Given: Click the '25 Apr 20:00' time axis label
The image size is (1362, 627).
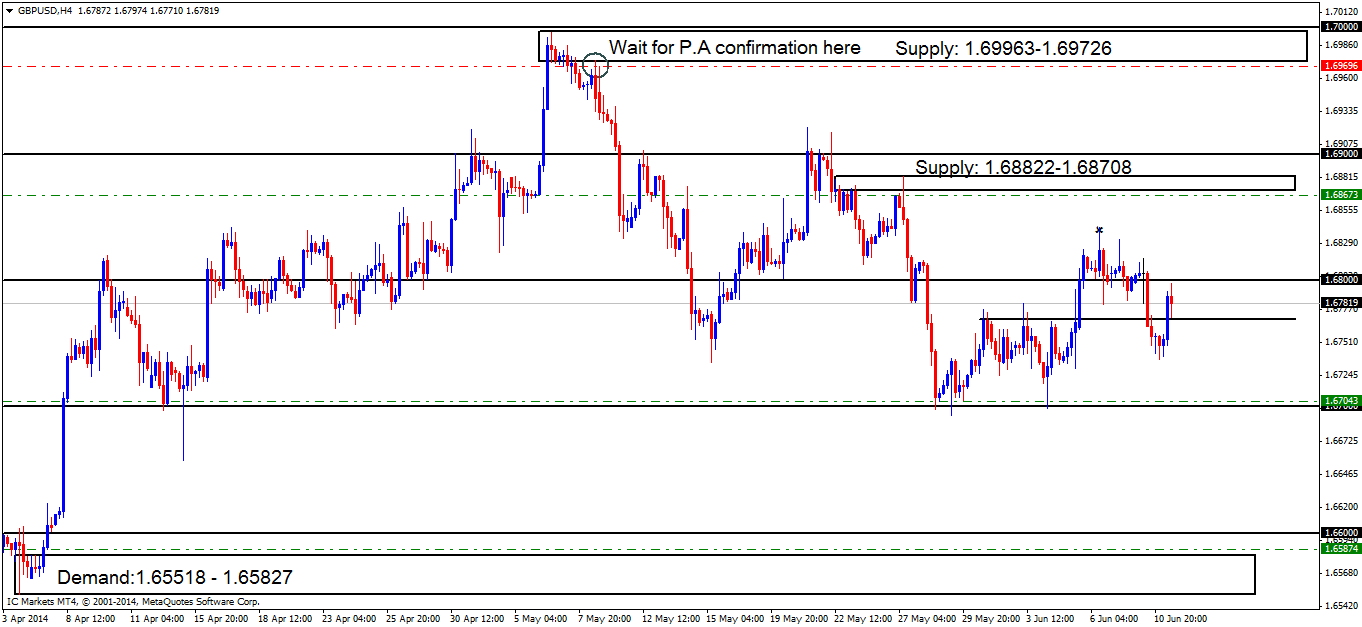Looking at the screenshot, I should tap(413, 619).
